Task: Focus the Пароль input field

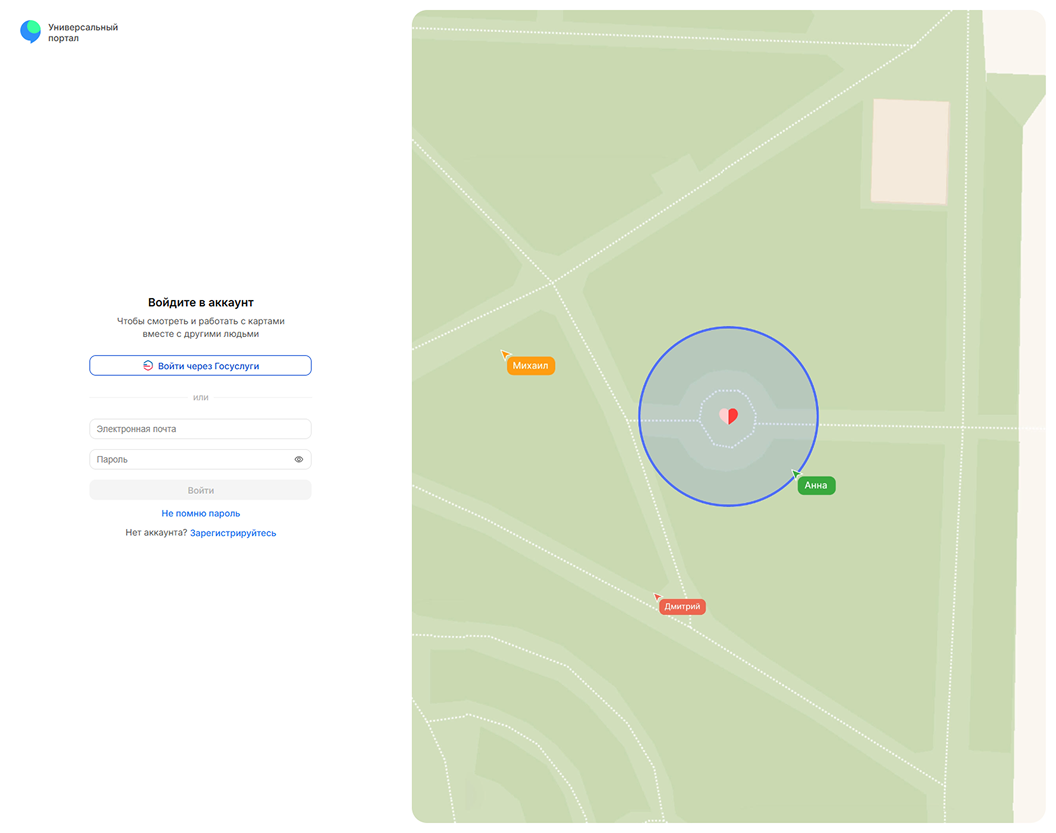Action: coord(190,460)
